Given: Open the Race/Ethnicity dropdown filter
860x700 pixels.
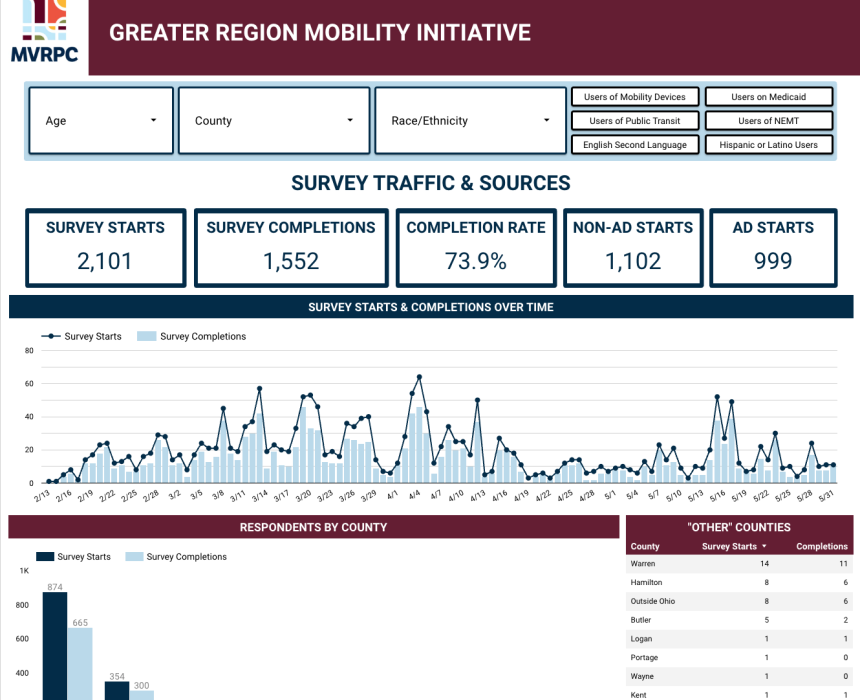Looking at the screenshot, I should click(471, 121).
